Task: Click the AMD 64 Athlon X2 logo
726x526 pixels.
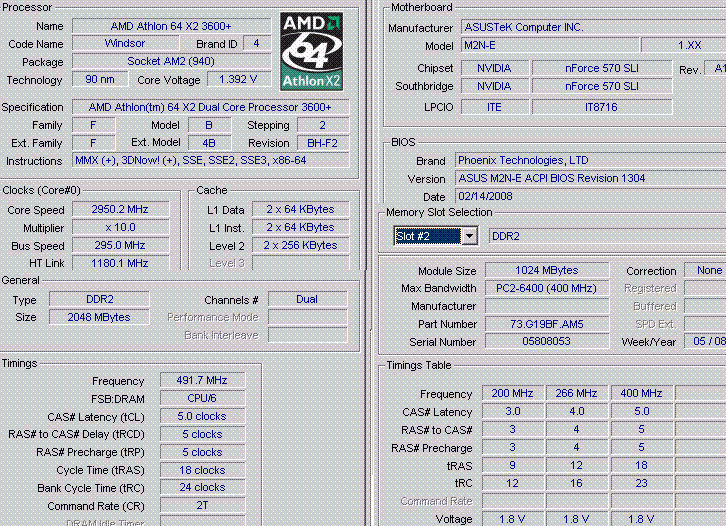Action: (x=312, y=51)
